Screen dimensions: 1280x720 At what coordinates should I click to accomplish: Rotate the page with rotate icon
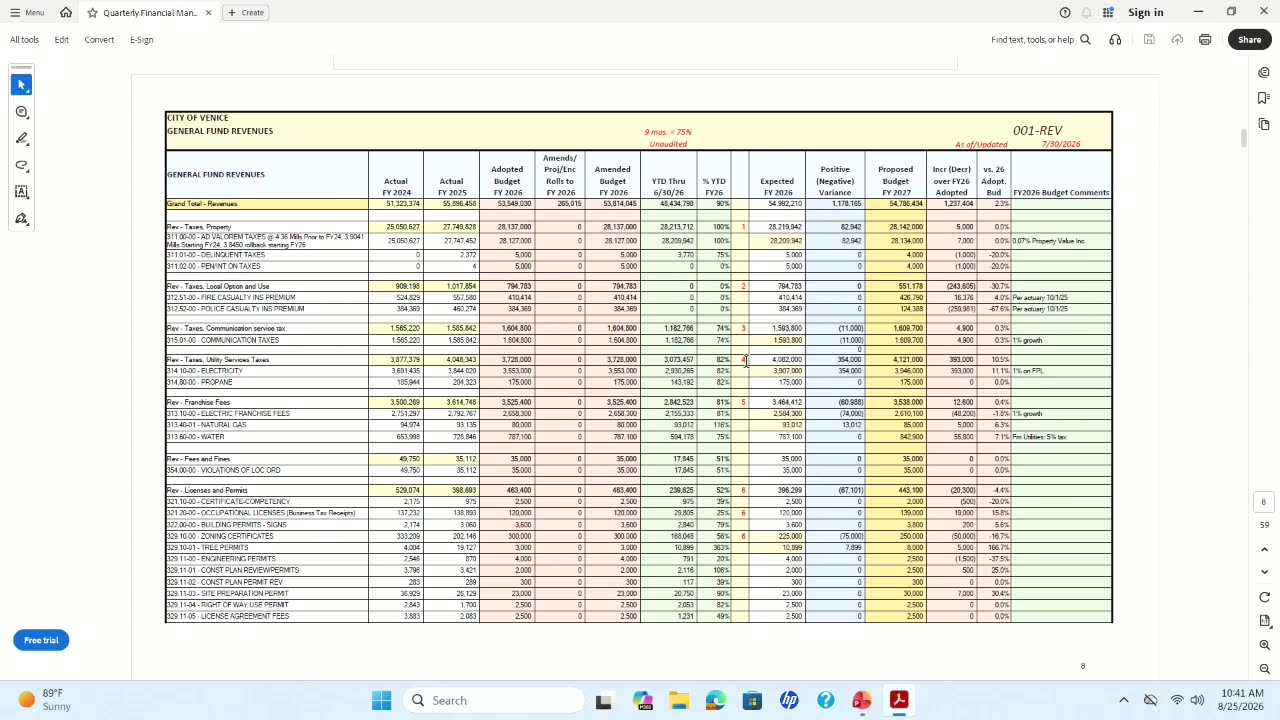1265,597
